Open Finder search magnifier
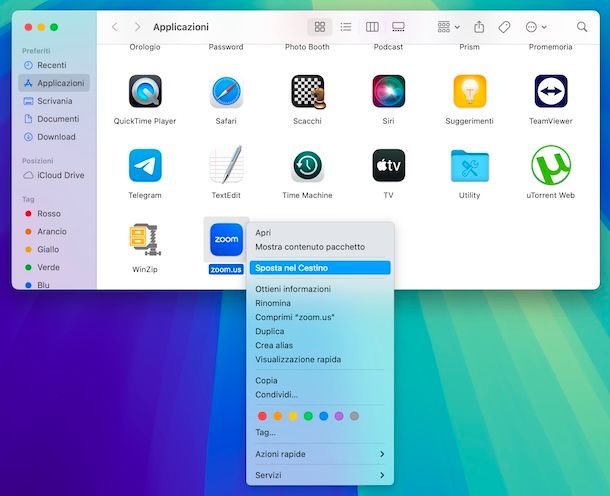 [582, 27]
